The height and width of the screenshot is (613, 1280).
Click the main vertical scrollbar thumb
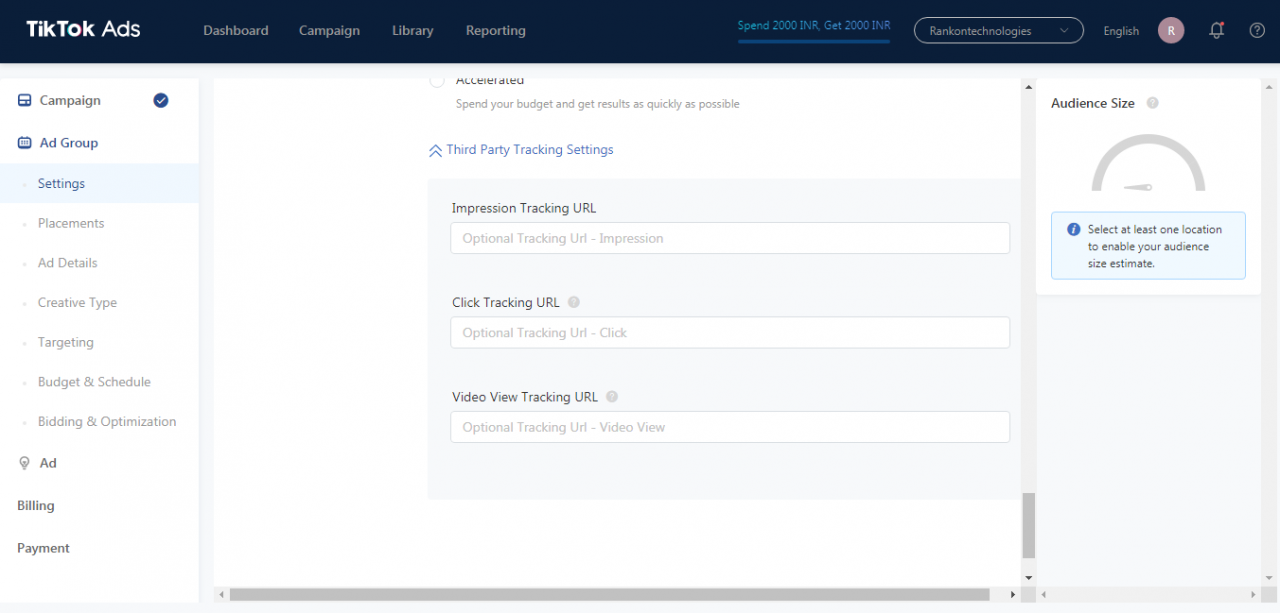(x=1029, y=525)
